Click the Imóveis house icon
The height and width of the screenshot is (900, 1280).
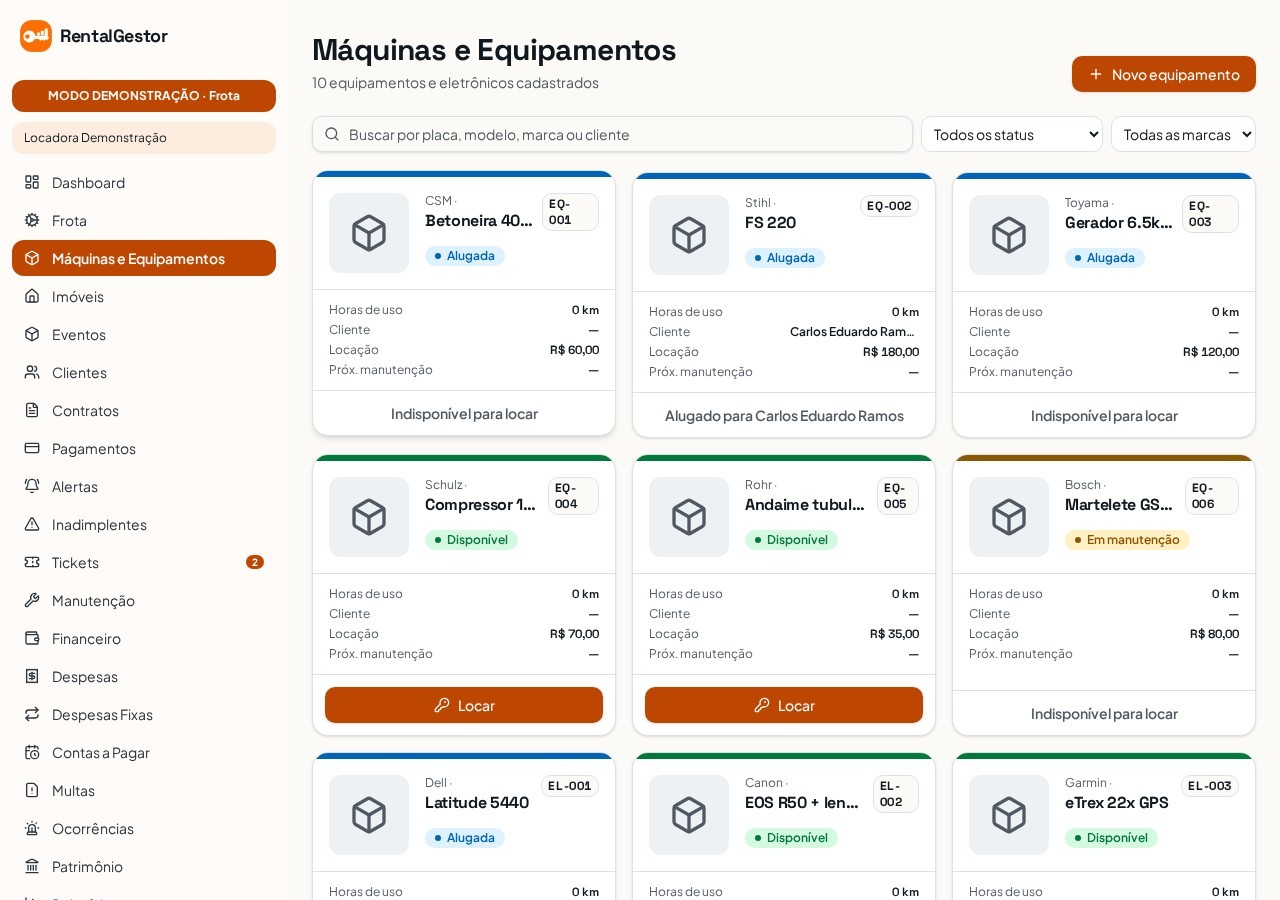32,296
